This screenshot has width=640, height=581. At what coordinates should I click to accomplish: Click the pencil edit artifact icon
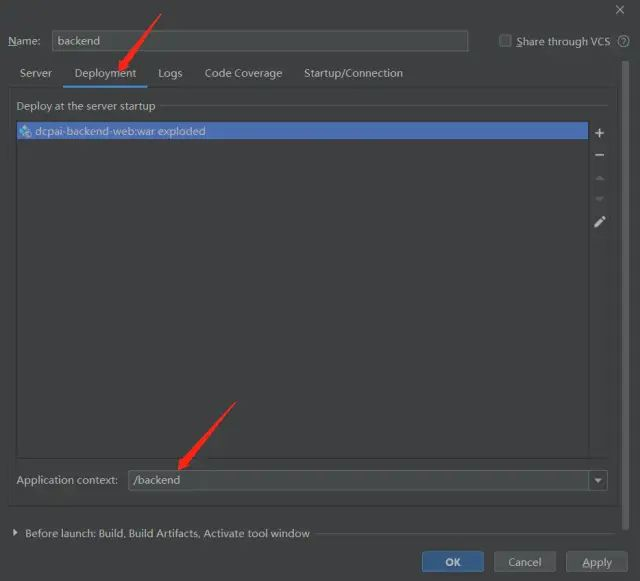click(600, 222)
